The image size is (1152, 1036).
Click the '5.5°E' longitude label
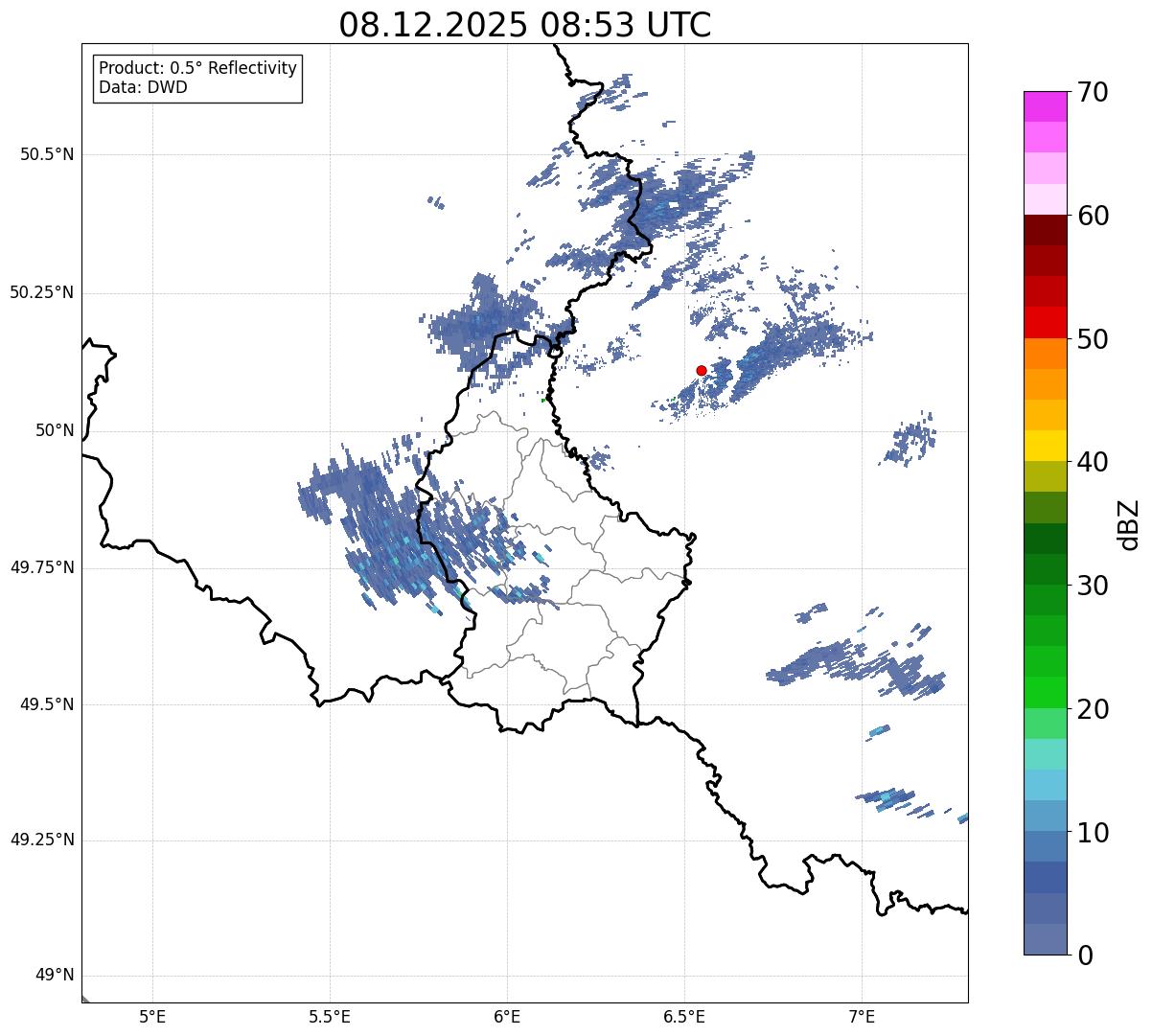330,1016
